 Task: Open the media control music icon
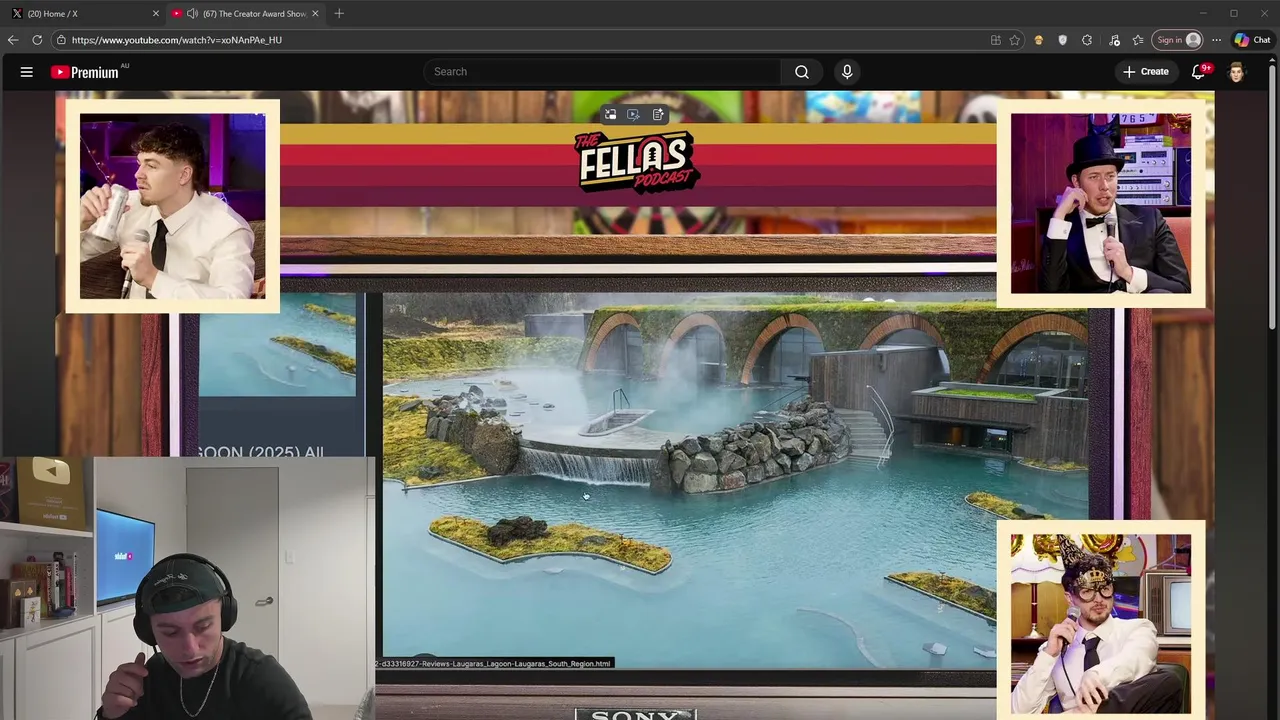(x=1115, y=40)
